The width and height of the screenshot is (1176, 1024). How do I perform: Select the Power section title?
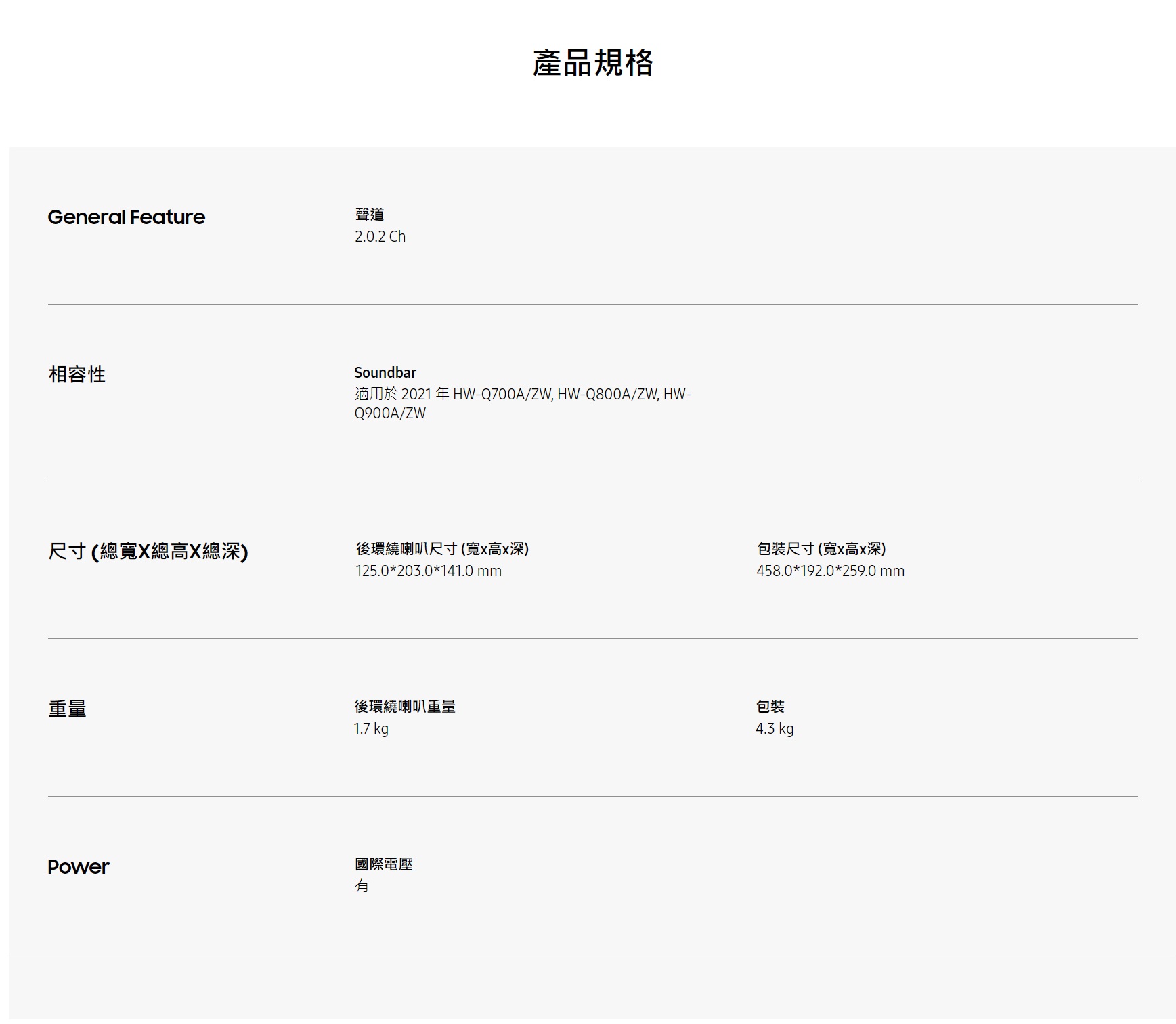click(78, 867)
